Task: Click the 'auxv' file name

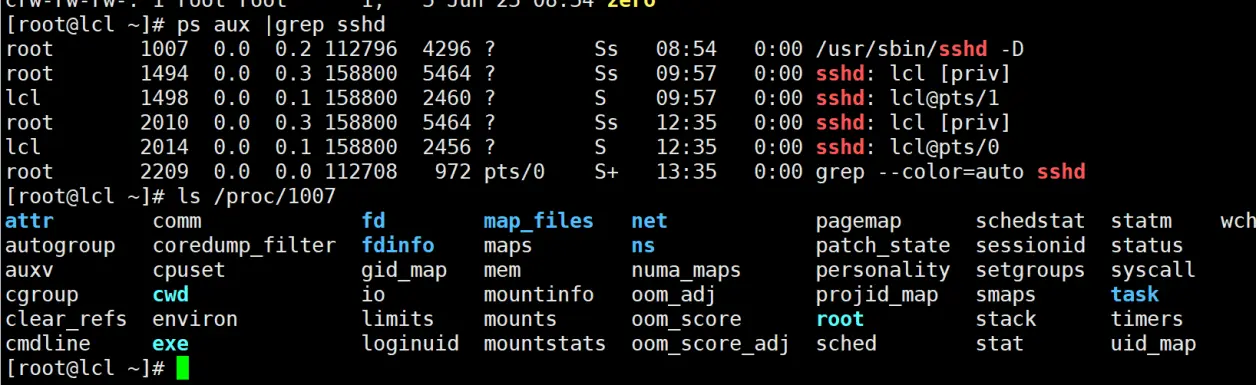Action: point(29,270)
